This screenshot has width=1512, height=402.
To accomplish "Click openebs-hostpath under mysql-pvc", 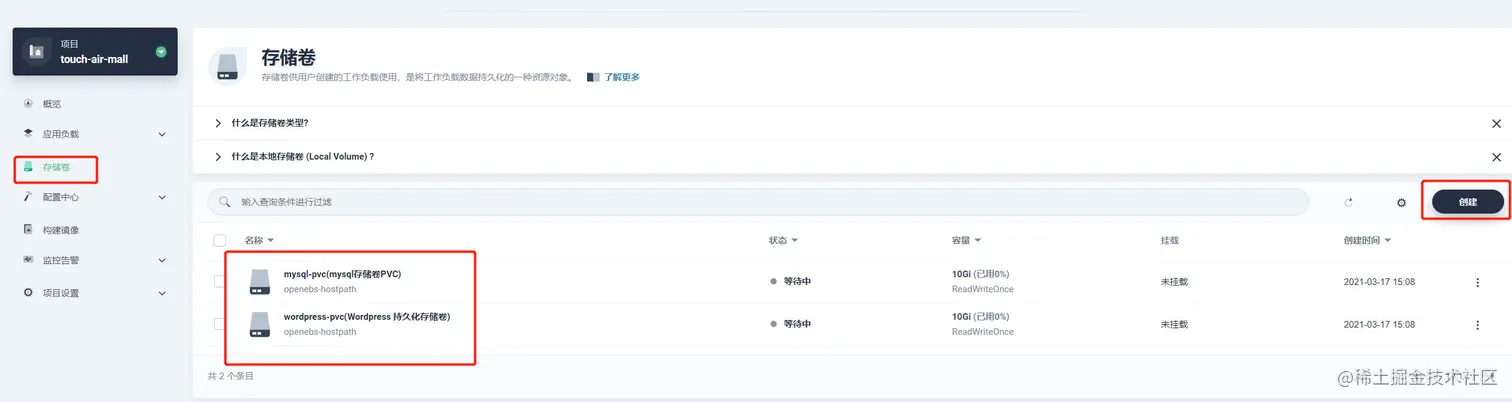I will [320, 289].
